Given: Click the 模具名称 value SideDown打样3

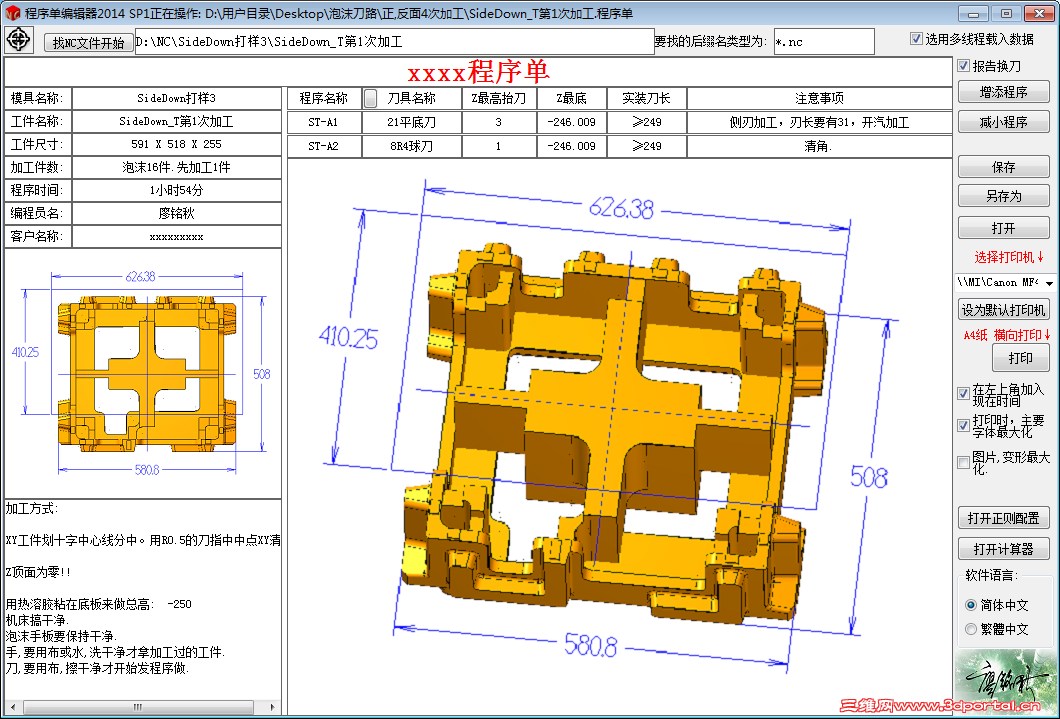Looking at the screenshot, I should click(x=176, y=98).
